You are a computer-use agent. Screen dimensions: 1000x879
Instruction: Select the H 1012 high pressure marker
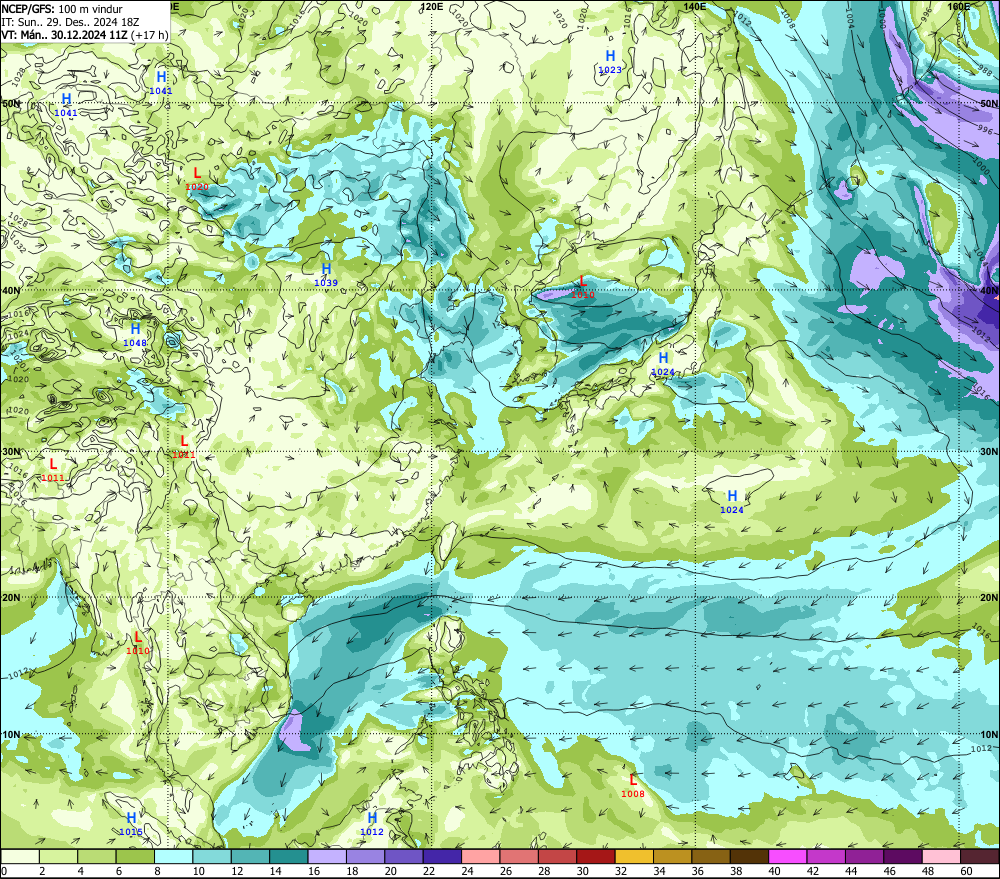tap(372, 824)
